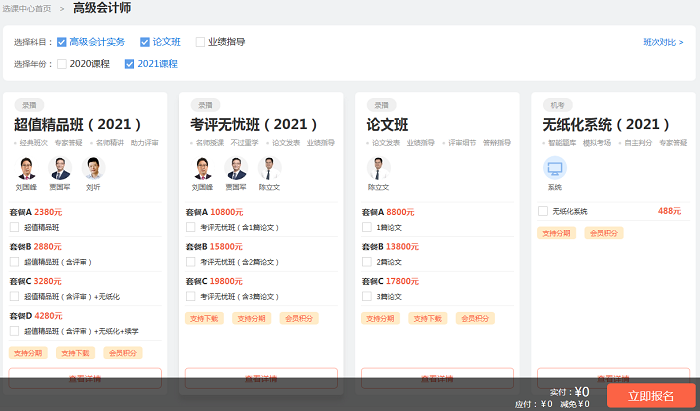Check the 1篇论文 option in 论文班
700x411 pixels.
[367, 227]
